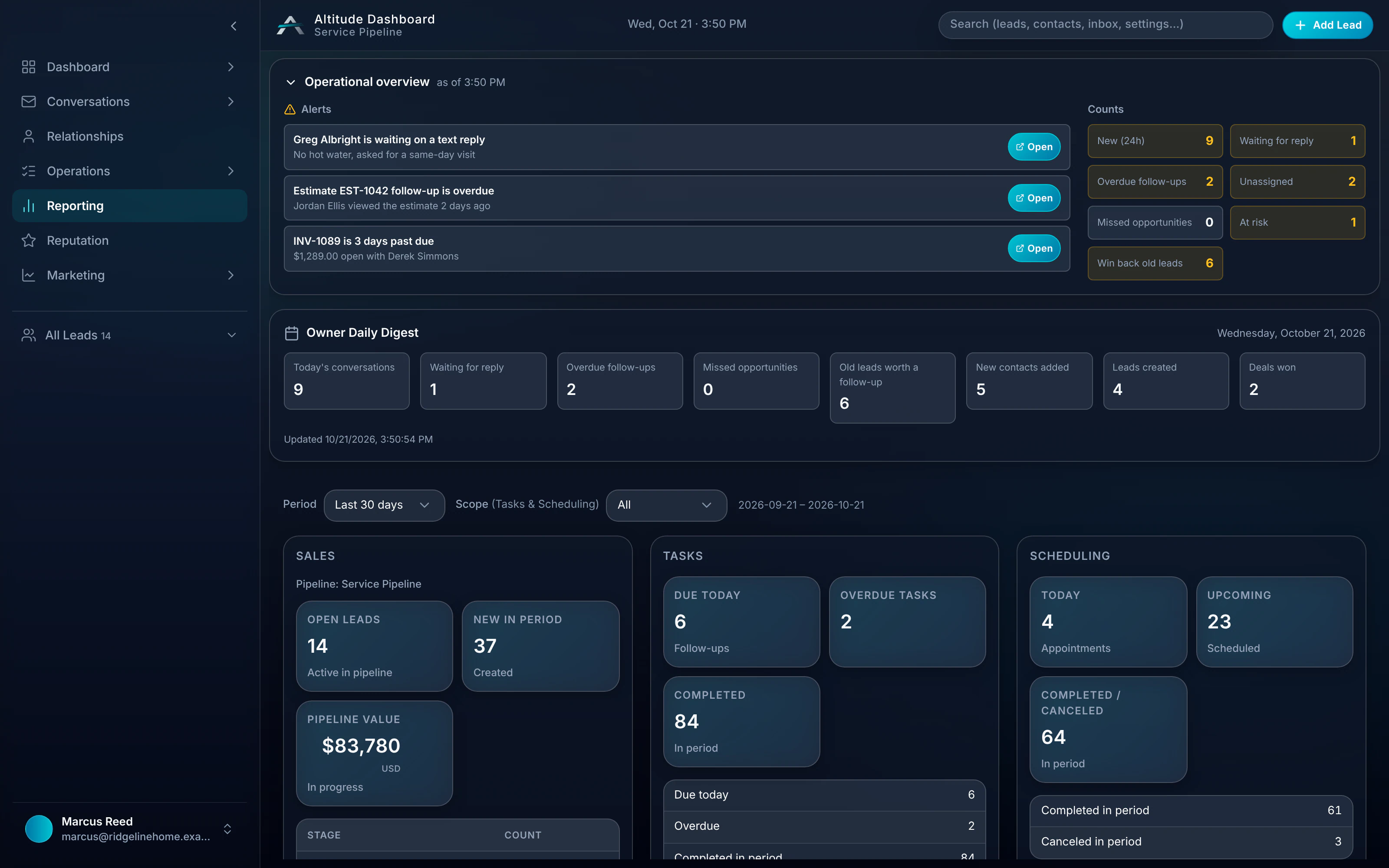The image size is (1389, 868).
Task: Click the Unassigned count tile
Action: click(1297, 182)
